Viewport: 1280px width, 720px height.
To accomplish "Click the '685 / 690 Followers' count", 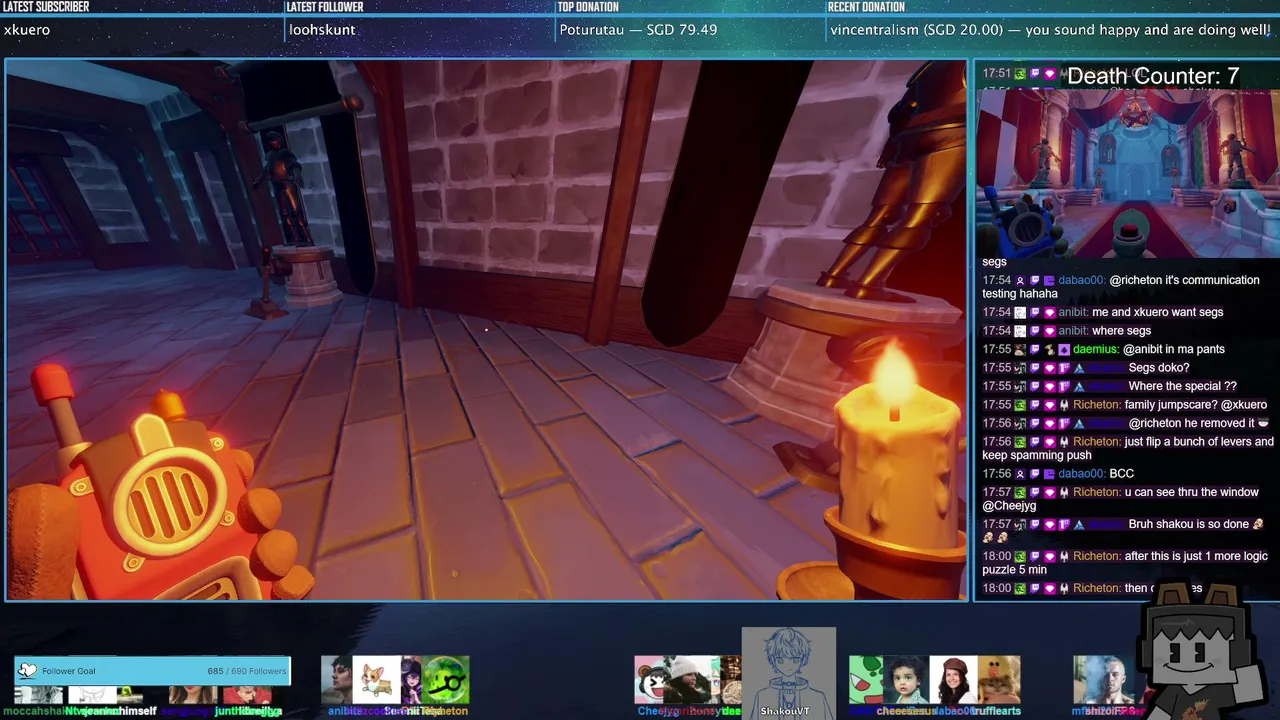I will pos(246,671).
